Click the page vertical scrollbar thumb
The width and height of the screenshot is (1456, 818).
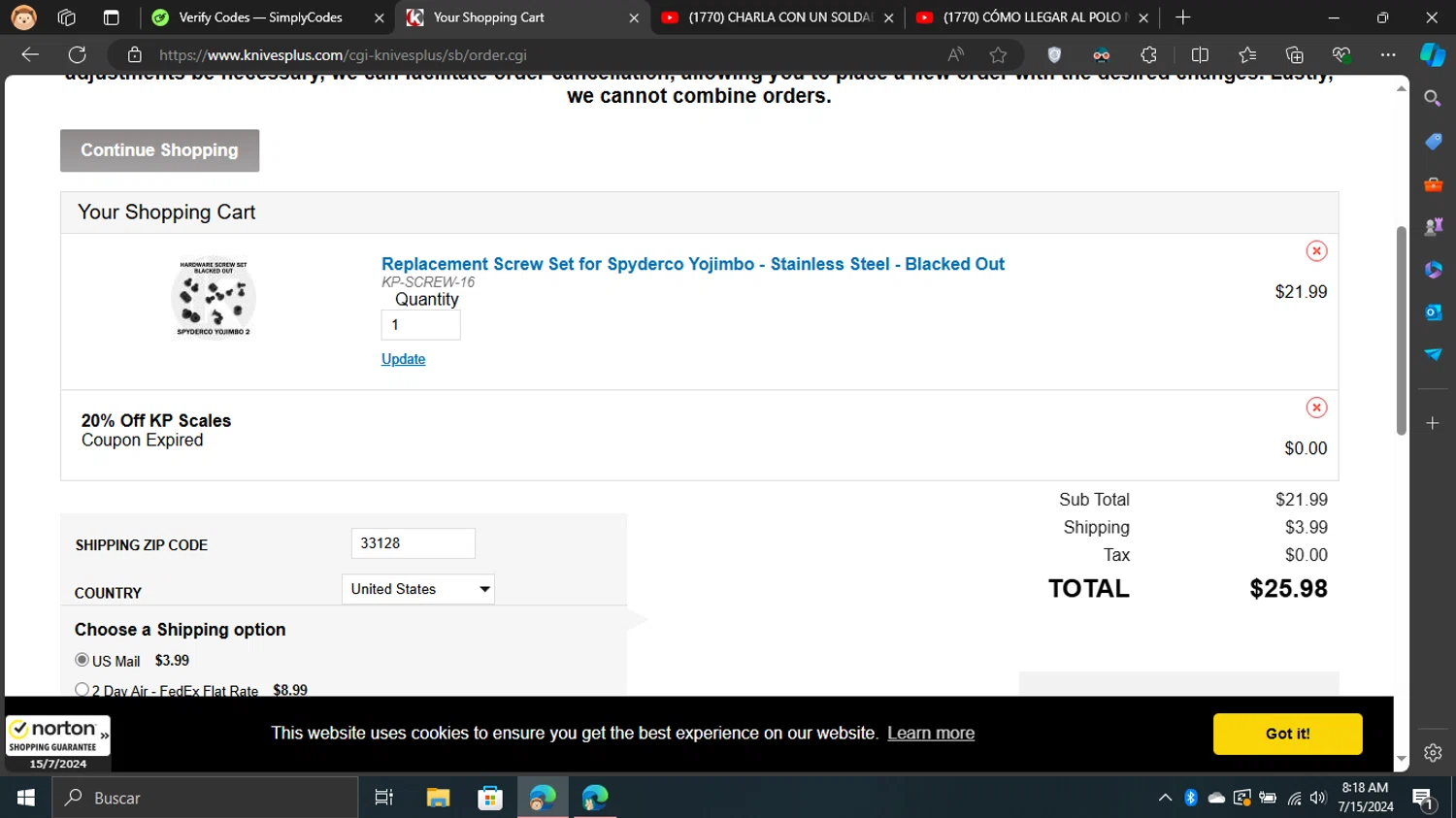click(x=1401, y=330)
